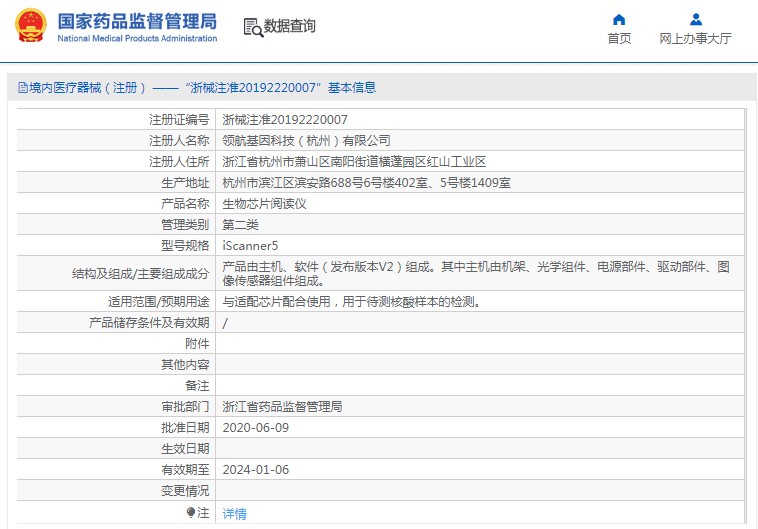Click approval date 2020-06-09
This screenshot has width=758, height=529.
click(x=255, y=428)
